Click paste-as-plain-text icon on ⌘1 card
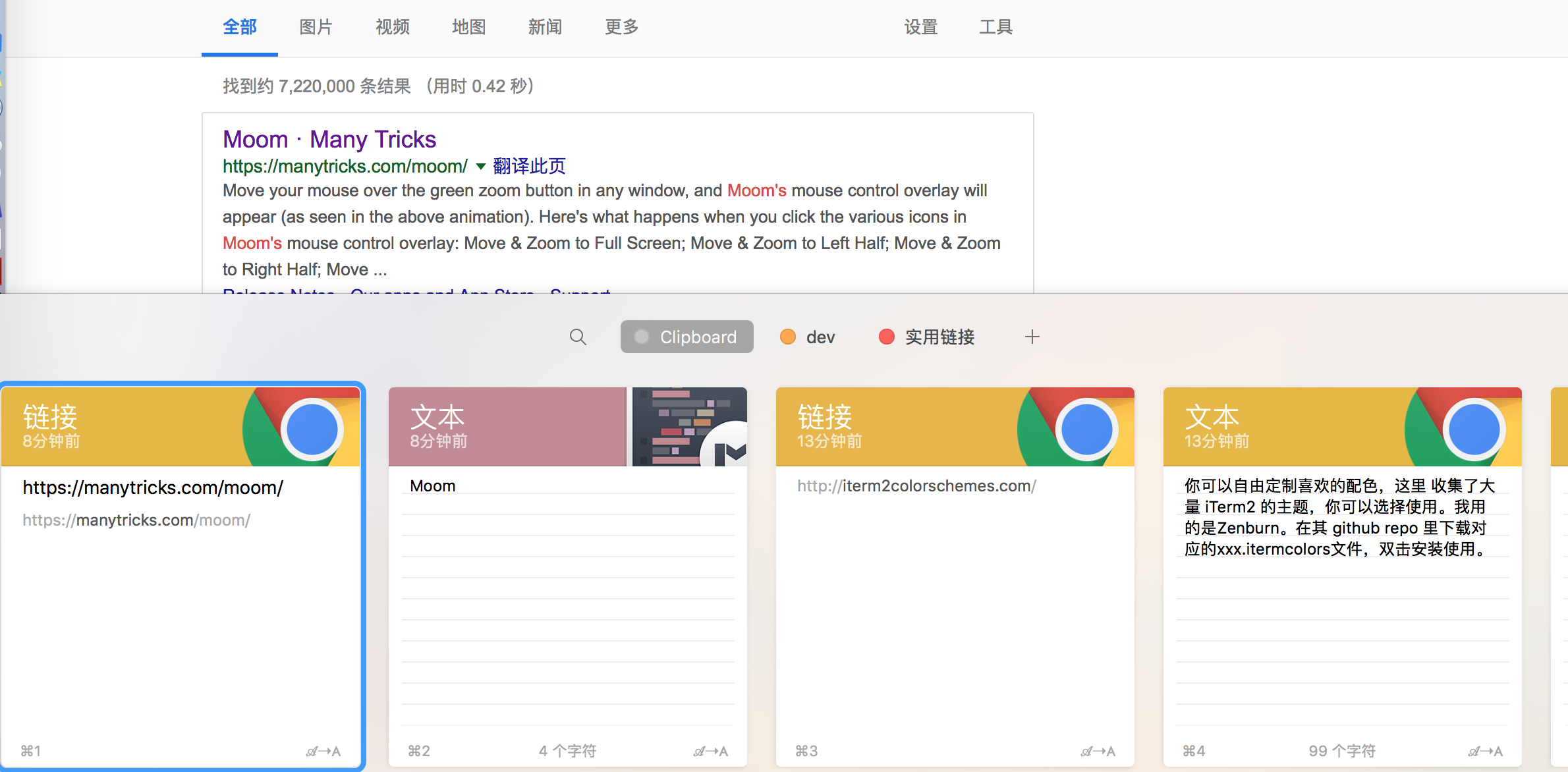Image resolution: width=1568 pixels, height=772 pixels. pyautogui.click(x=323, y=752)
